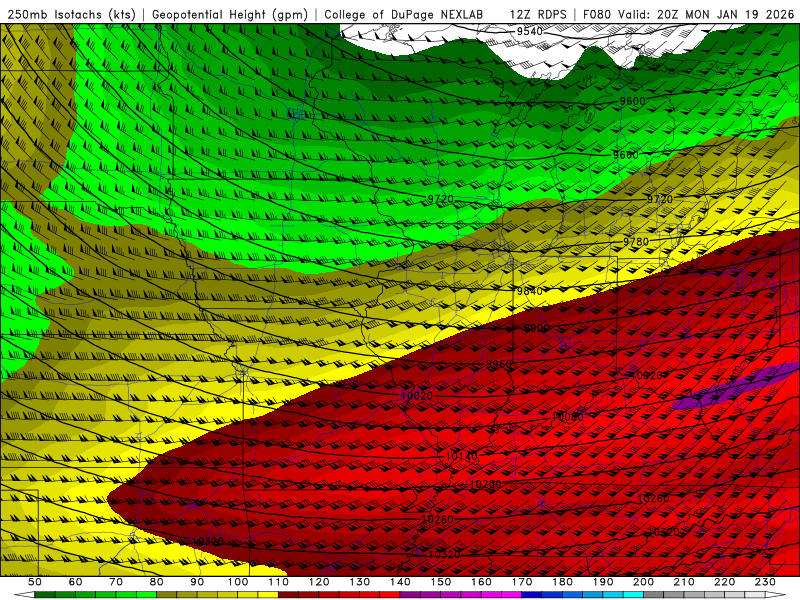Click the 10200 height contour label

pyautogui.click(x=485, y=484)
